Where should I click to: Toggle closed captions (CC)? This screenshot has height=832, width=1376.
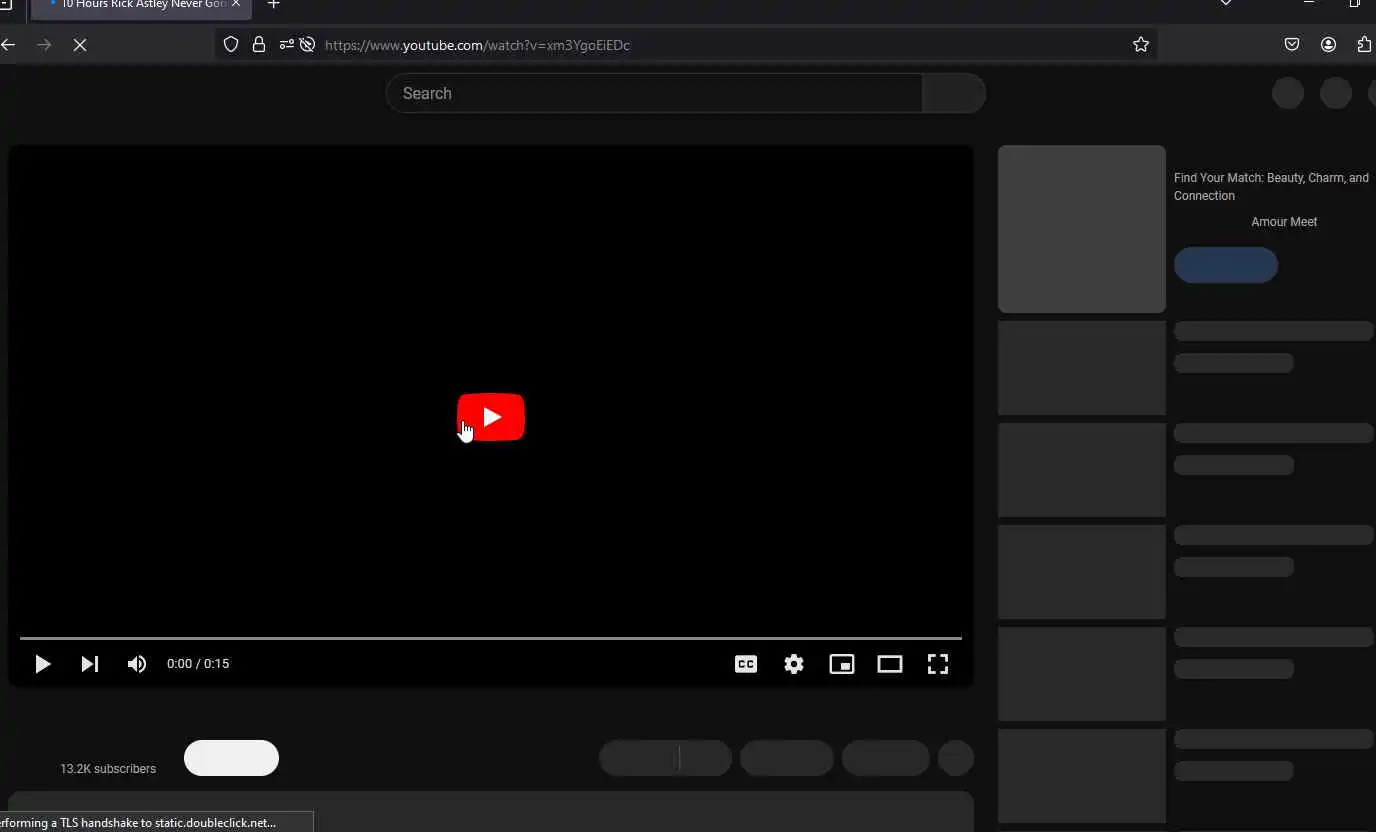[746, 664]
